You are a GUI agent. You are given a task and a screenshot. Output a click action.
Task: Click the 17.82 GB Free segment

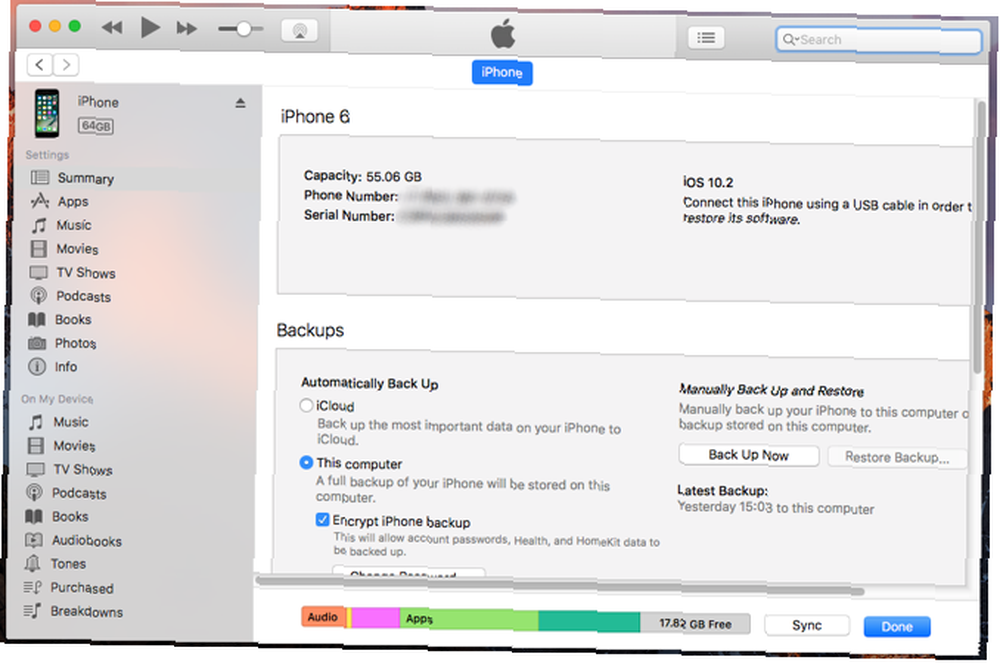coord(695,623)
